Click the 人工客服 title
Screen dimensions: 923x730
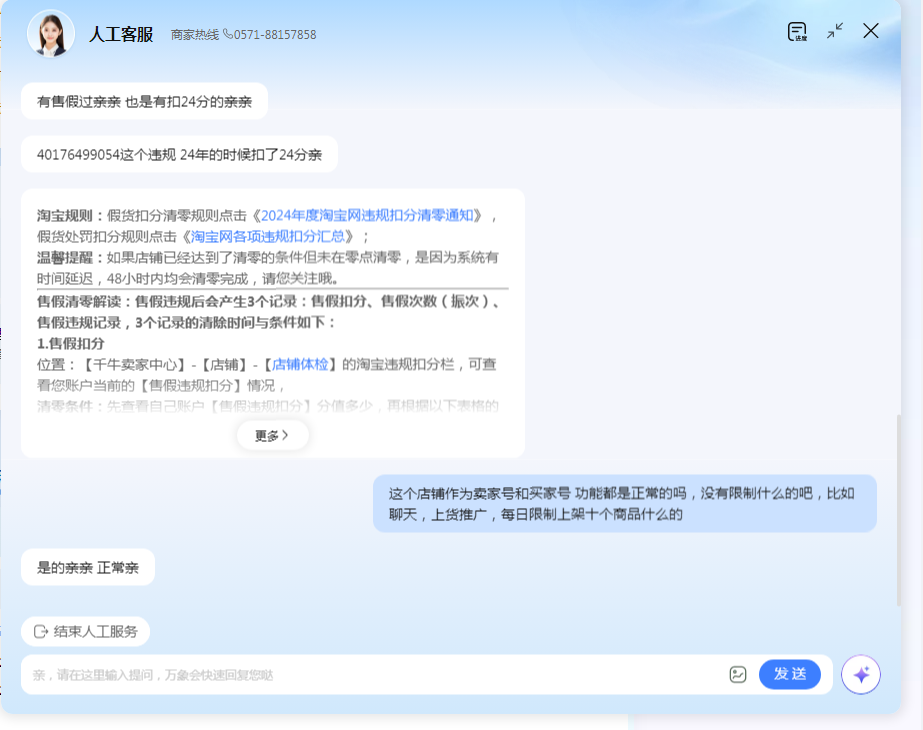pos(121,35)
